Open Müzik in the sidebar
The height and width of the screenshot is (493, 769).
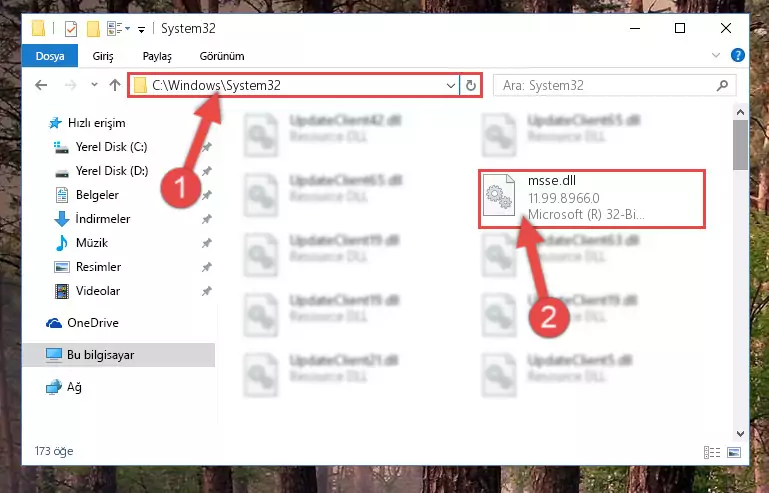pos(92,243)
